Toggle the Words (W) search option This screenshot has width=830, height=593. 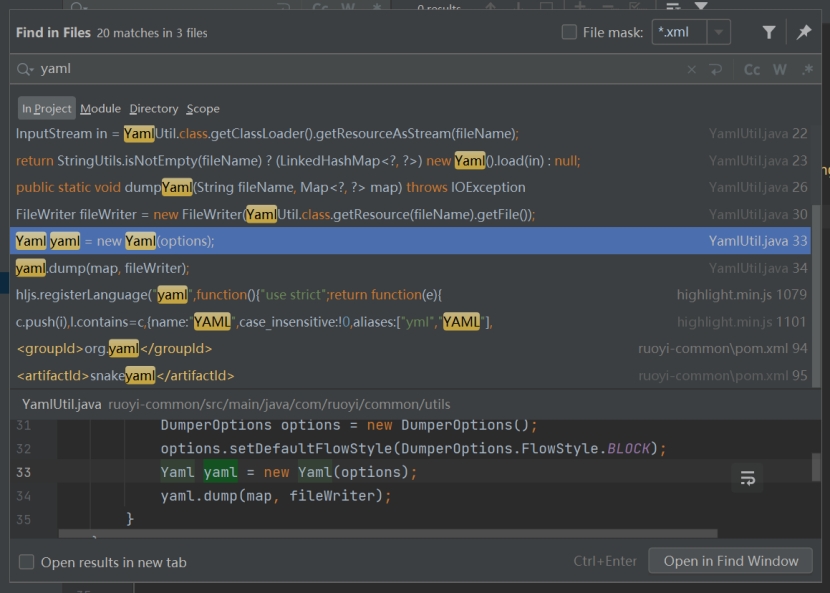coord(780,70)
